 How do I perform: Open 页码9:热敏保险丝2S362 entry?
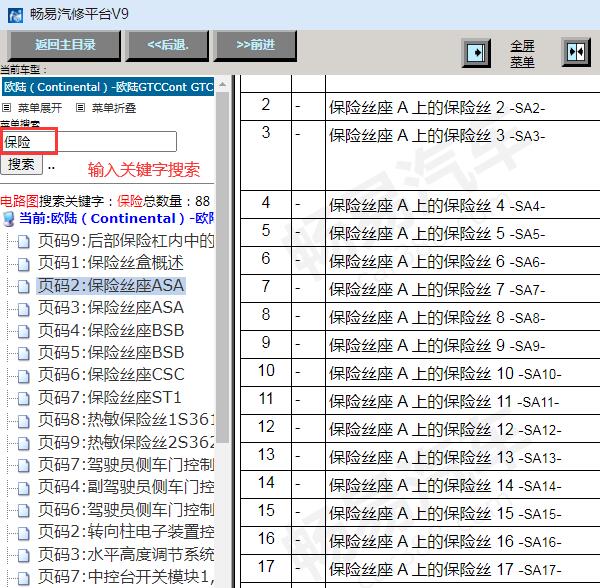click(x=126, y=442)
